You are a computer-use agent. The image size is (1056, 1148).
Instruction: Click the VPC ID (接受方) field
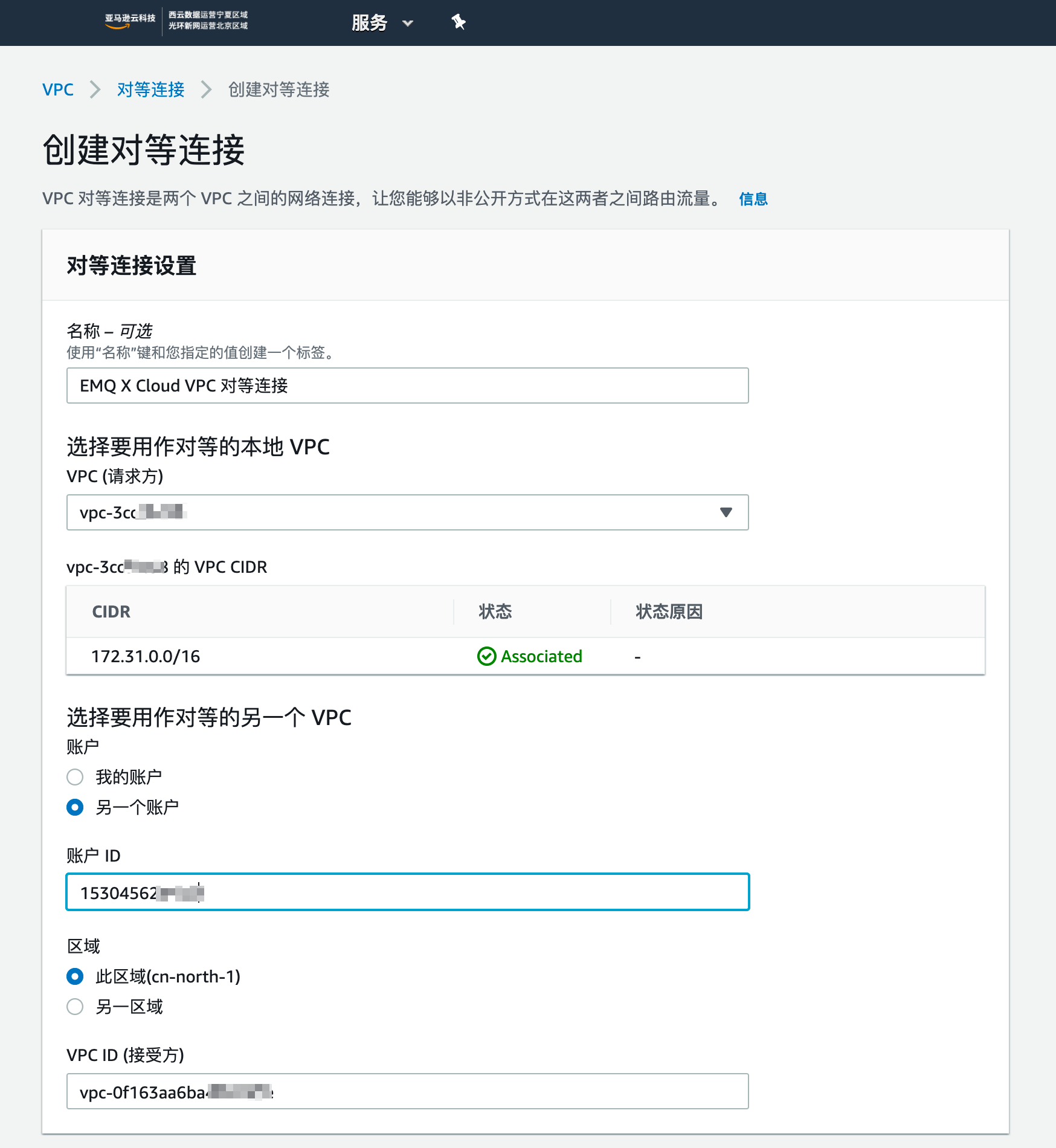pyautogui.click(x=407, y=1091)
